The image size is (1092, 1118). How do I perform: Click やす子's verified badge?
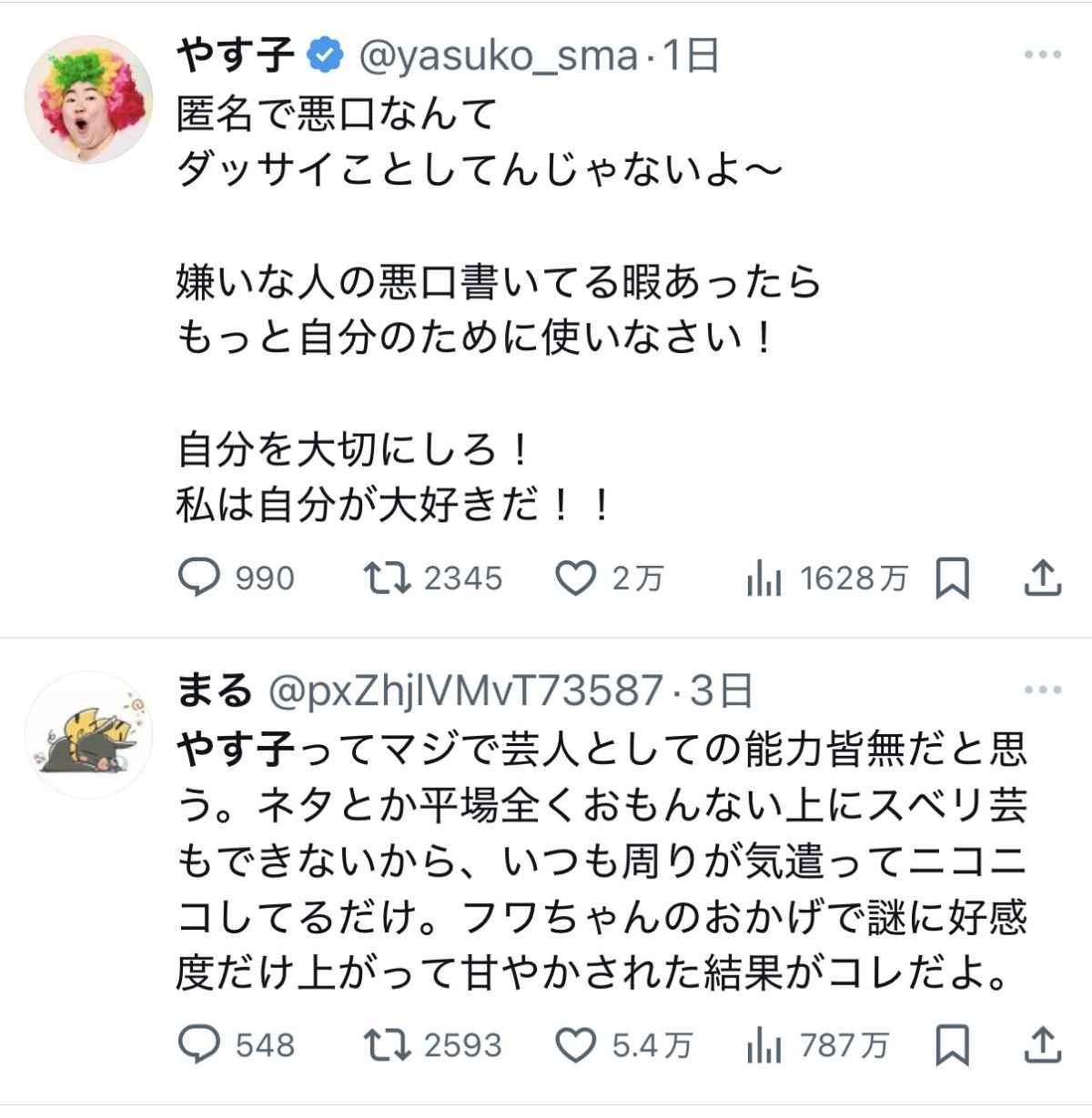325,56
